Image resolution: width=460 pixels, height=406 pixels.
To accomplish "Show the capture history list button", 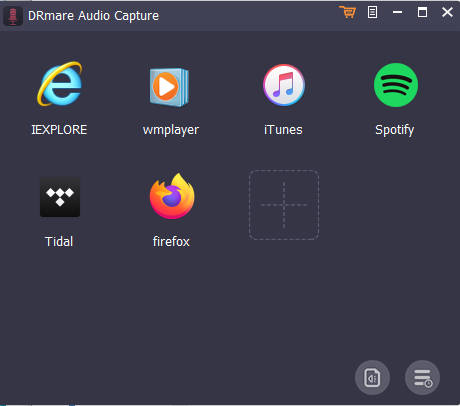I will tap(422, 378).
